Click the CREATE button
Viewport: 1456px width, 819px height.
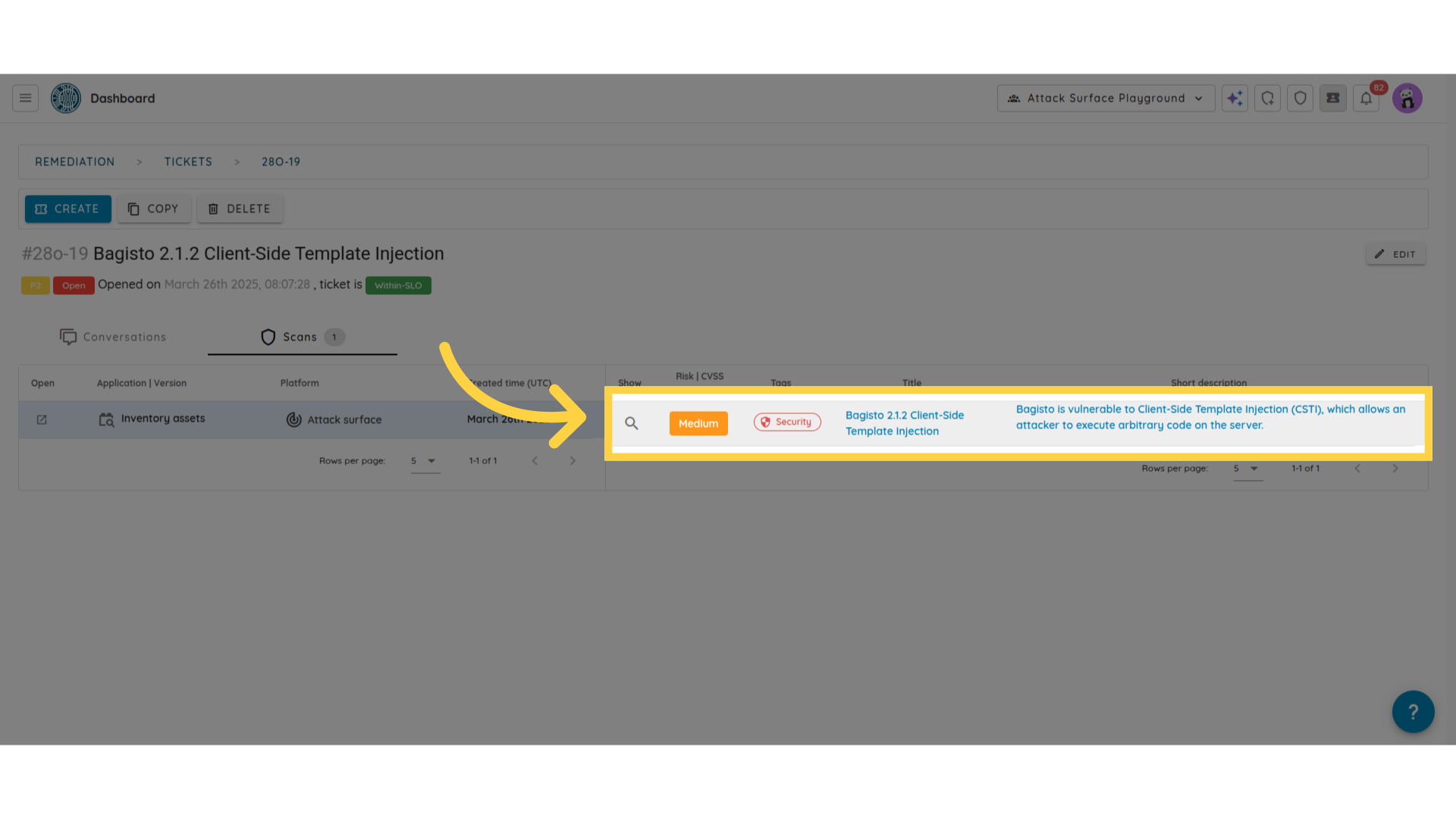coord(67,209)
